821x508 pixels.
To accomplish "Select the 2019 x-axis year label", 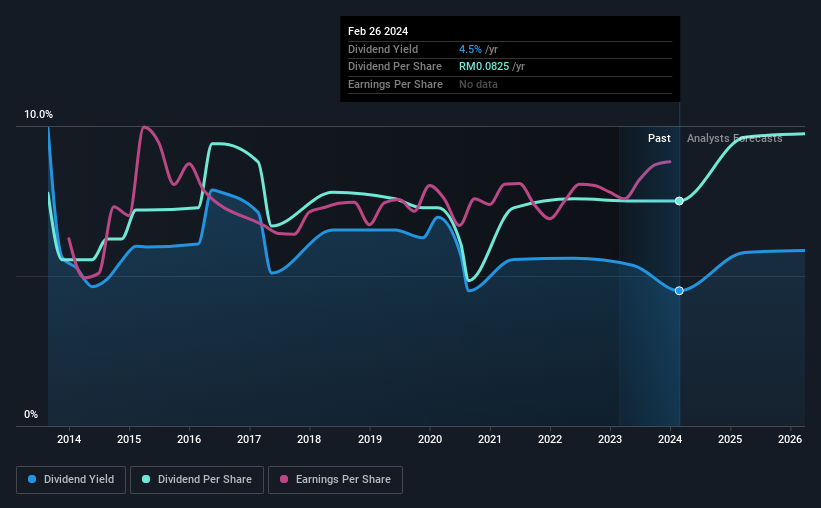I will point(370,439).
